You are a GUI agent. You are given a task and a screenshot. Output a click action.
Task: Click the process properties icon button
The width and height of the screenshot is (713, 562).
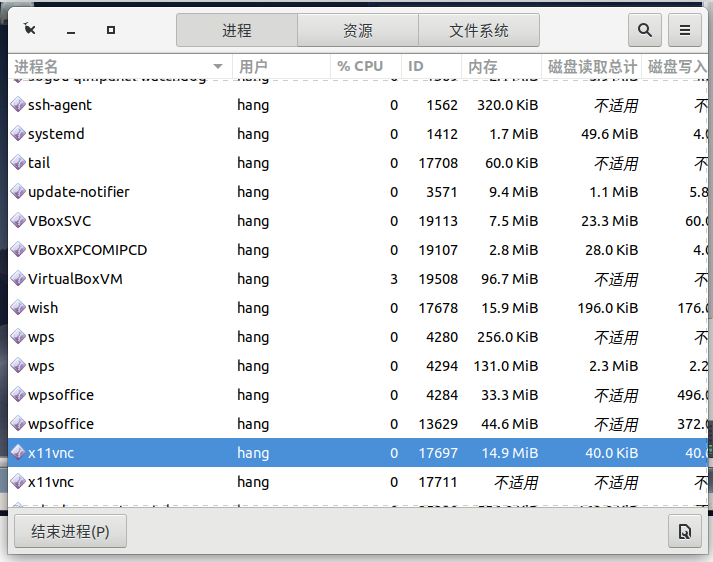pyautogui.click(x=684, y=531)
